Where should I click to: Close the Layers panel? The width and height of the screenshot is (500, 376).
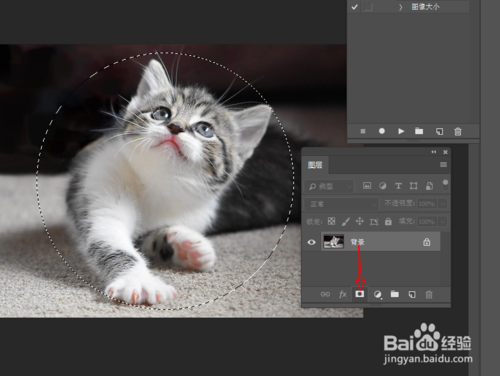[445, 152]
